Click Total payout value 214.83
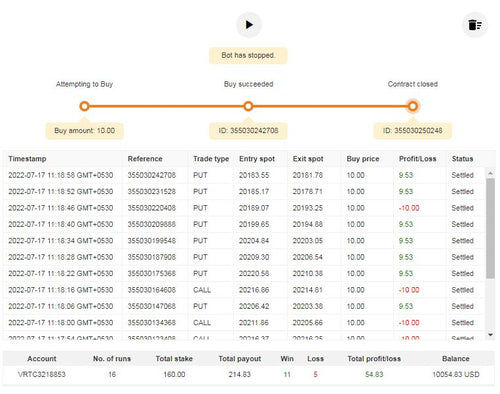Screen dimensions: 500x394 (239, 374)
